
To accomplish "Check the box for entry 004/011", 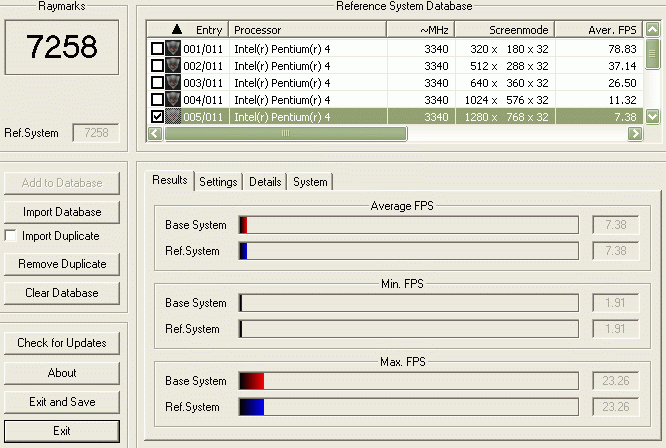I will click(157, 99).
